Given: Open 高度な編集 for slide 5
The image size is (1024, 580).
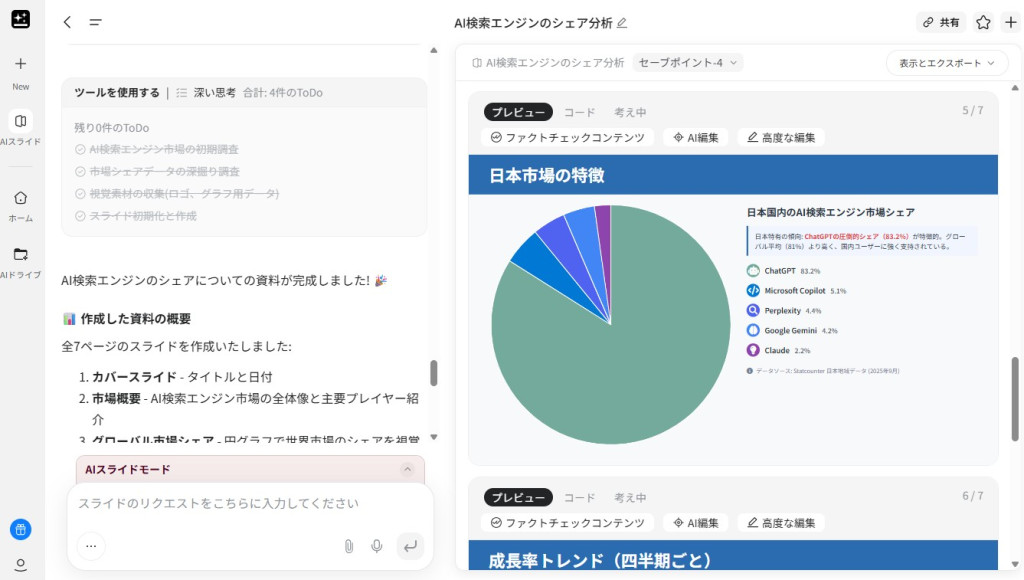Looking at the screenshot, I should (781, 137).
